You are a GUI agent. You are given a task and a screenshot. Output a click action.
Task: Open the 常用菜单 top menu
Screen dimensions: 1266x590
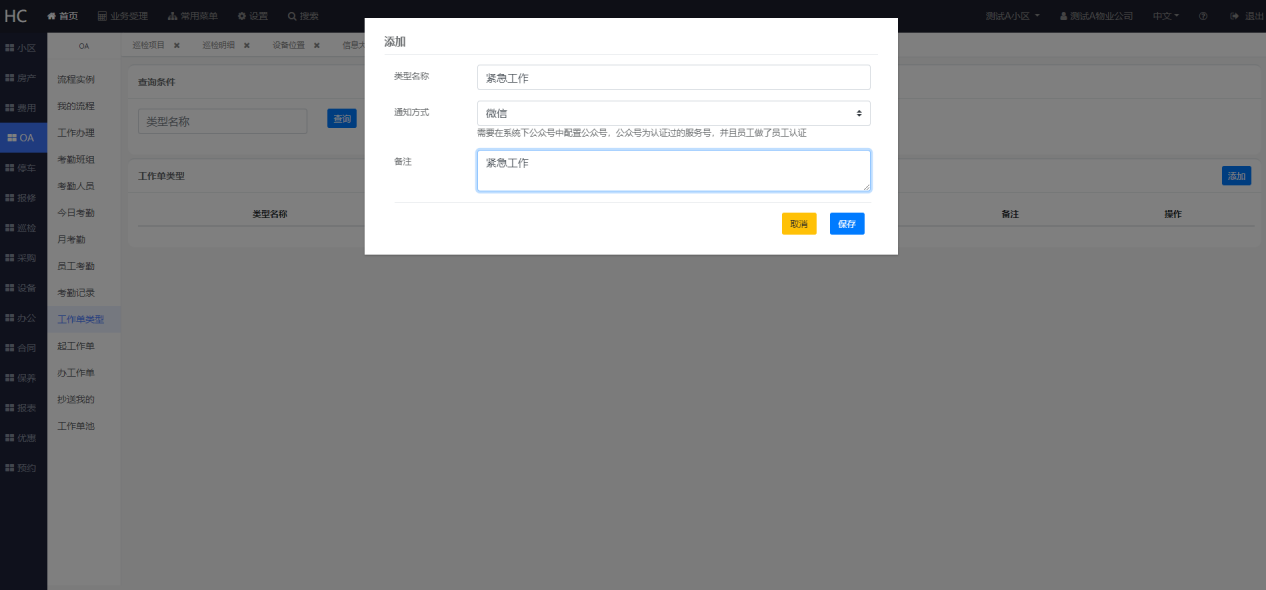click(192, 16)
